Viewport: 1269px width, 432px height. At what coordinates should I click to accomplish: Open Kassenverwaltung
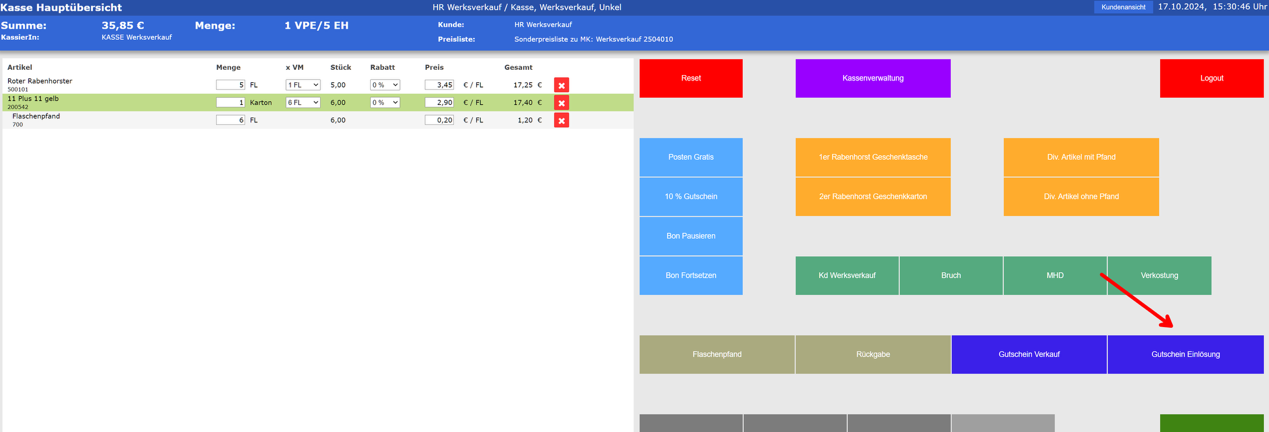pyautogui.click(x=872, y=78)
